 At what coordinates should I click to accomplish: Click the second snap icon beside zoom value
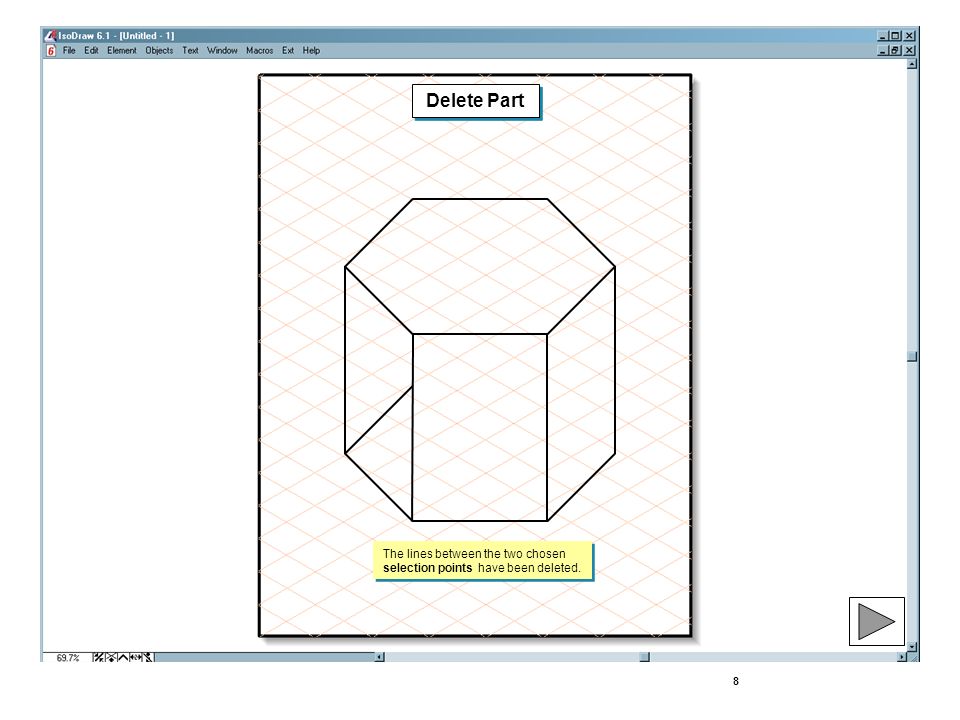[x=110, y=658]
